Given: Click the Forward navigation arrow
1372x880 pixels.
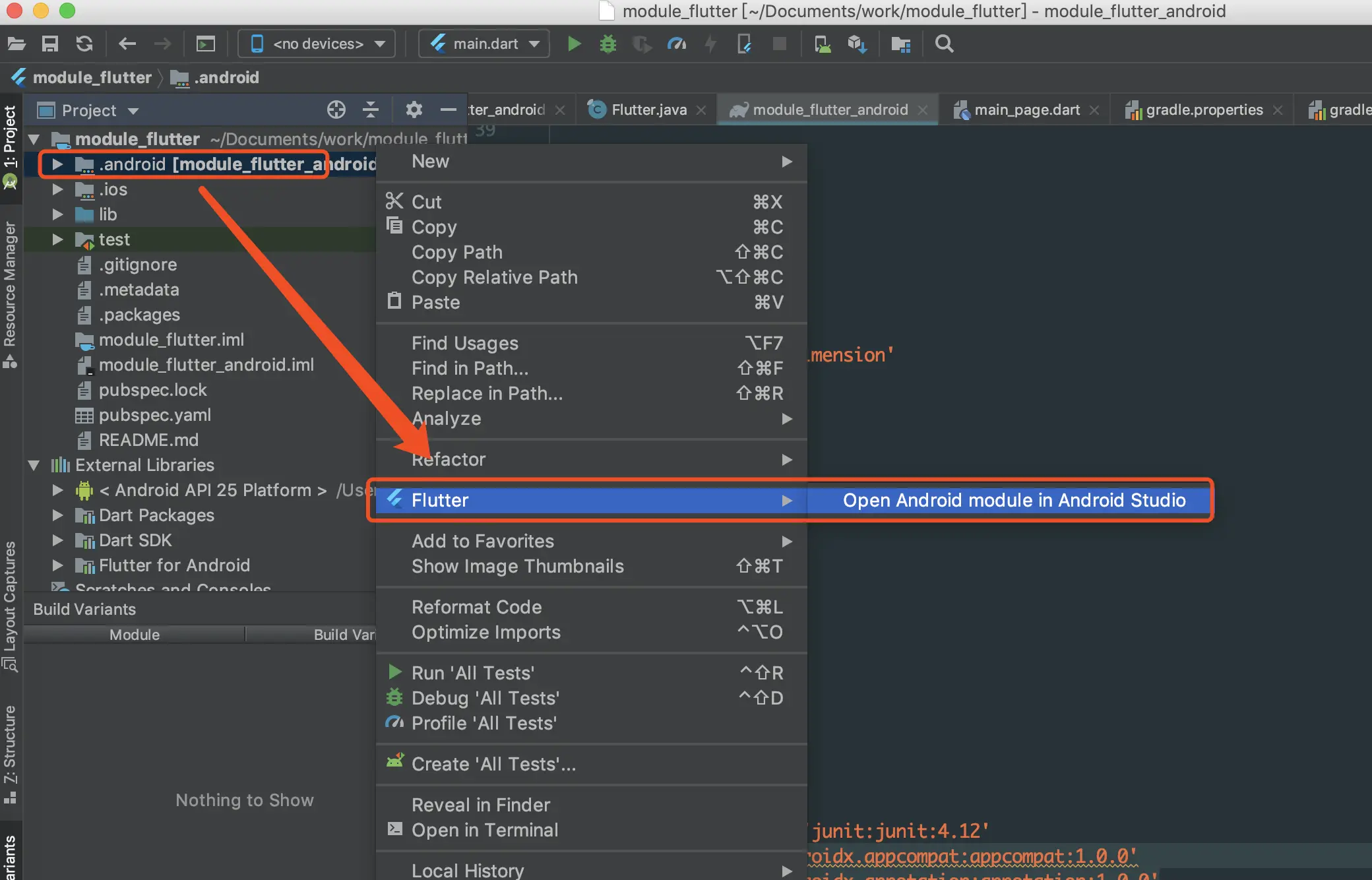Looking at the screenshot, I should click(x=162, y=44).
